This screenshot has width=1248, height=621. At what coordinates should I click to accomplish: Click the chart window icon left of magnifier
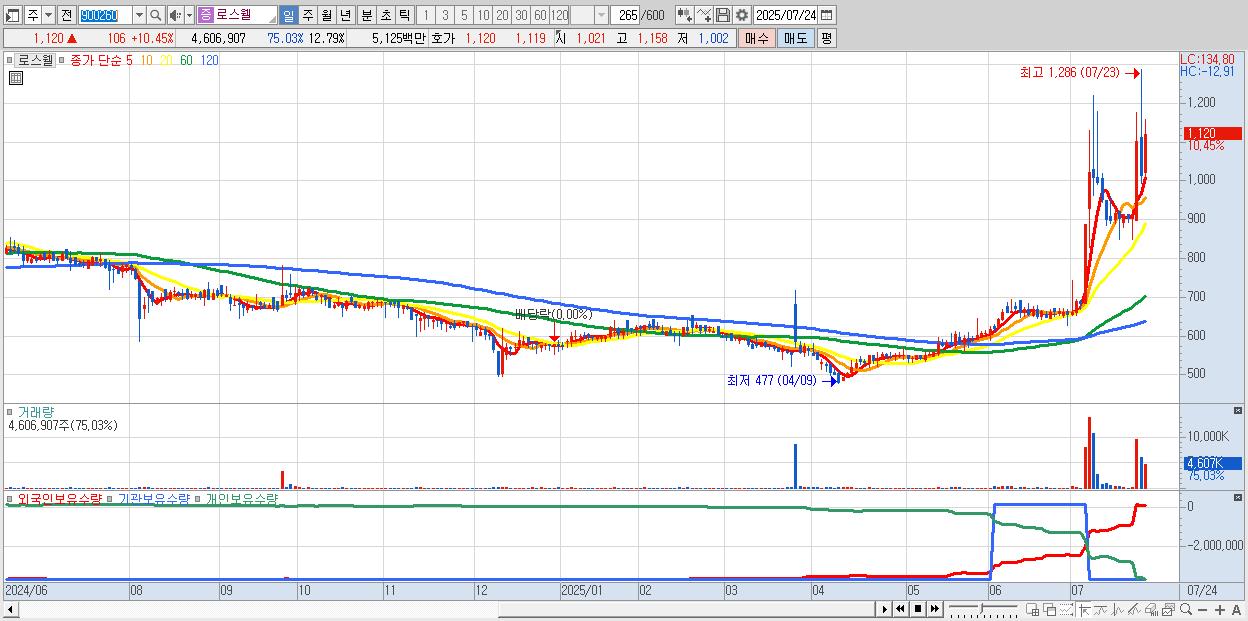pyautogui.click(x=1169, y=609)
